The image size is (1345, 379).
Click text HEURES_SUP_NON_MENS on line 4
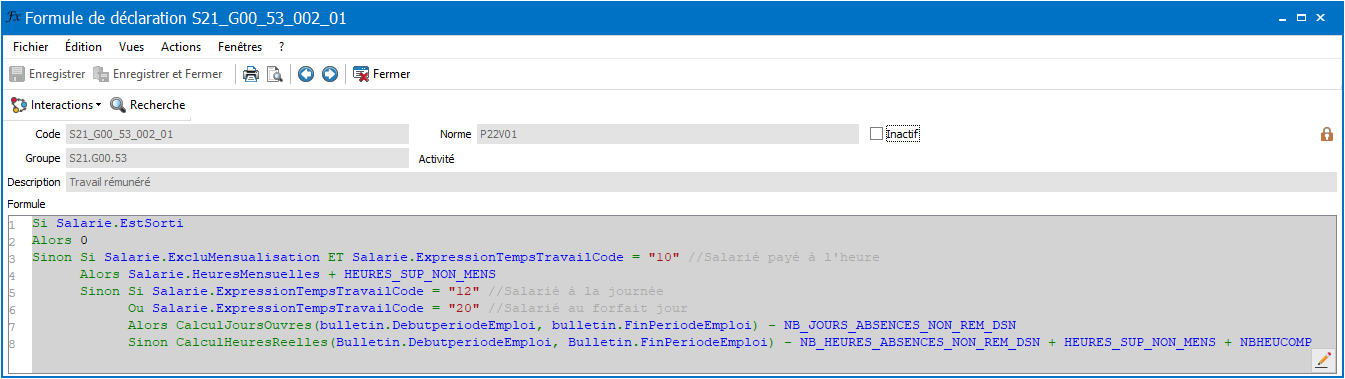pos(419,274)
